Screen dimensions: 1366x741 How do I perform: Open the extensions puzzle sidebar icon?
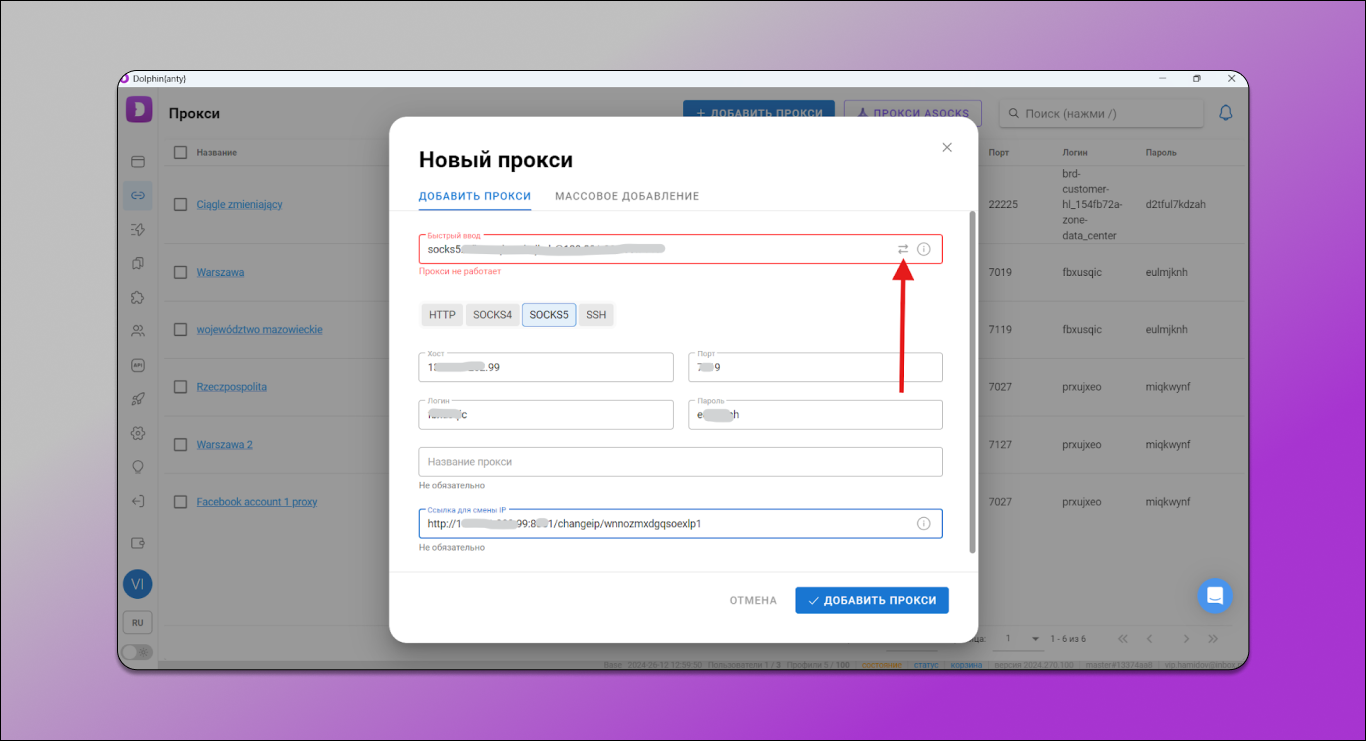coord(138,297)
